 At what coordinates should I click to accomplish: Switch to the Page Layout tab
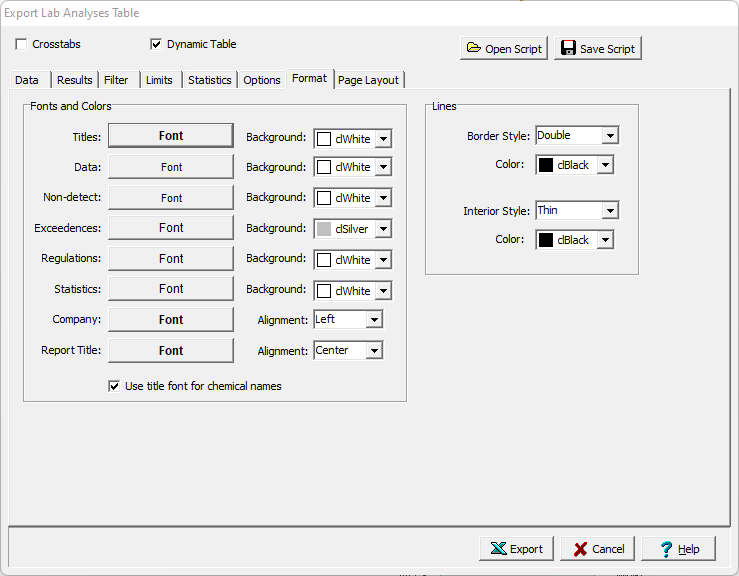point(368,80)
